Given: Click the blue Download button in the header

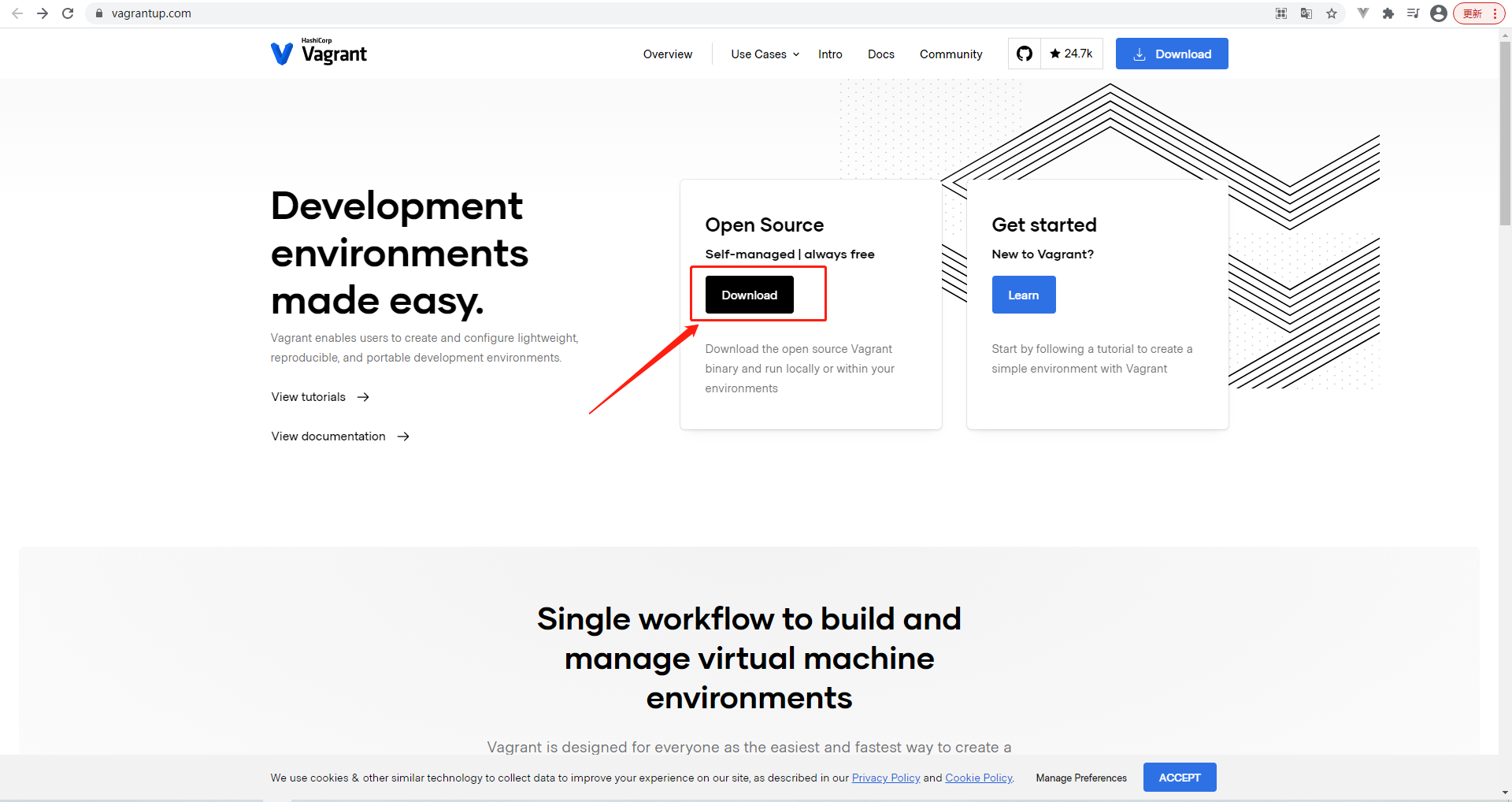Looking at the screenshot, I should [1172, 54].
